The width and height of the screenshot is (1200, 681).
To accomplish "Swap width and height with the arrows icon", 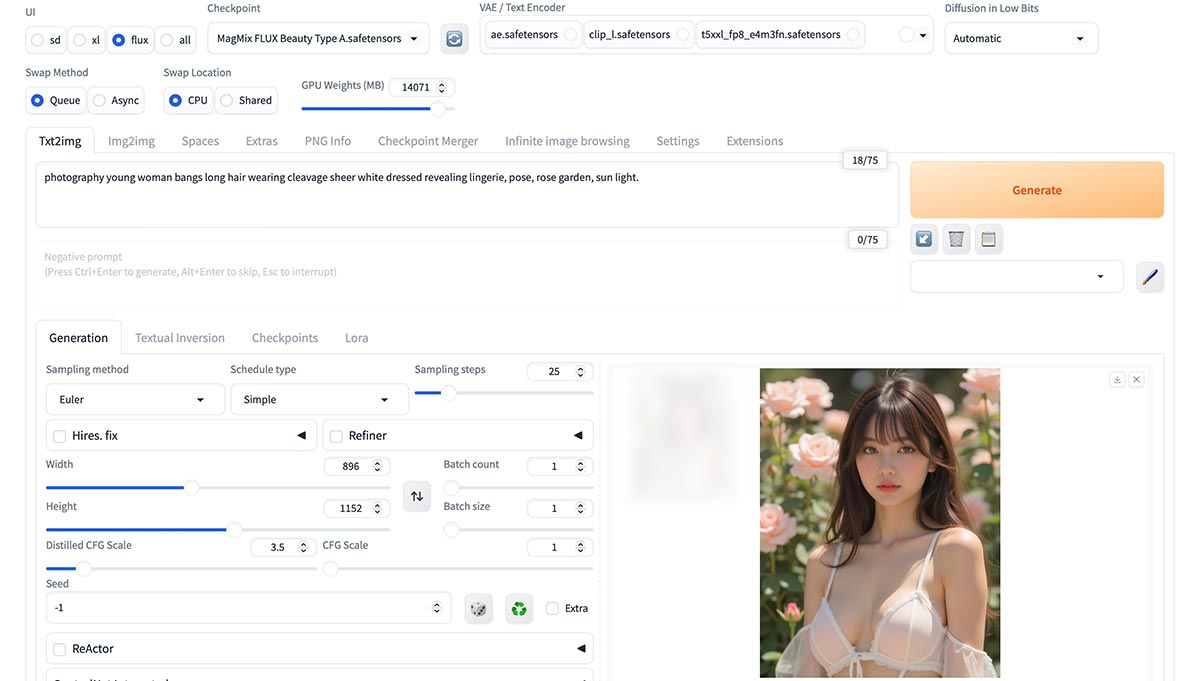I will click(416, 496).
